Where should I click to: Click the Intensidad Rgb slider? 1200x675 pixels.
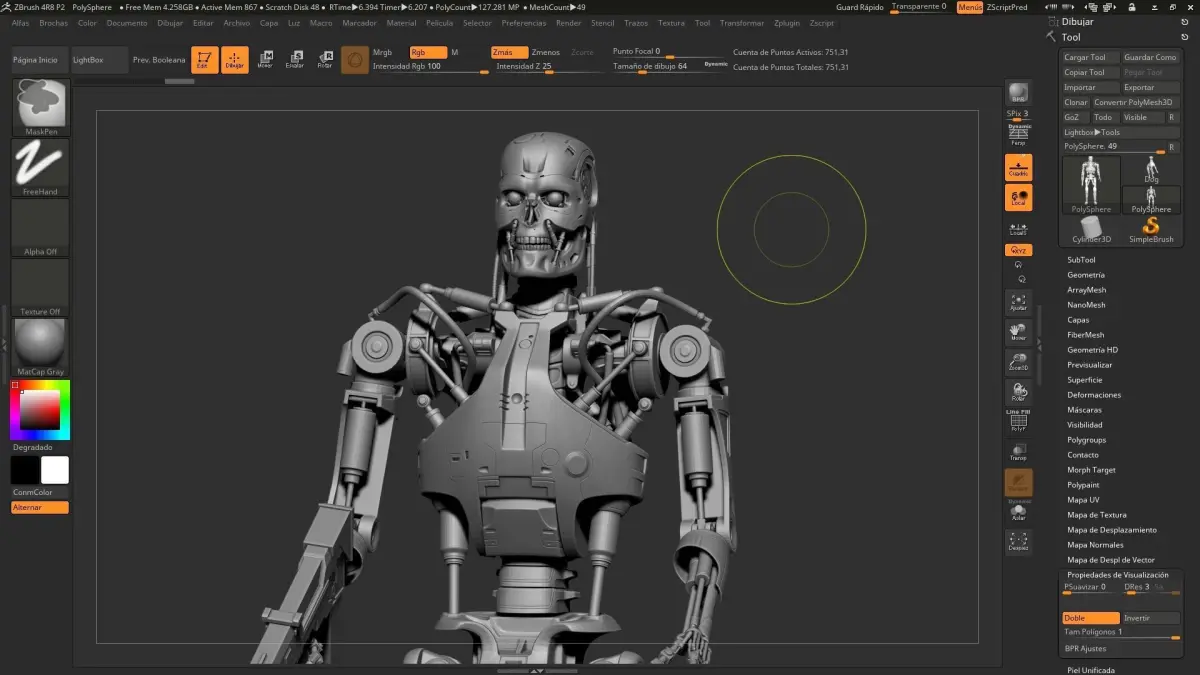430,66
